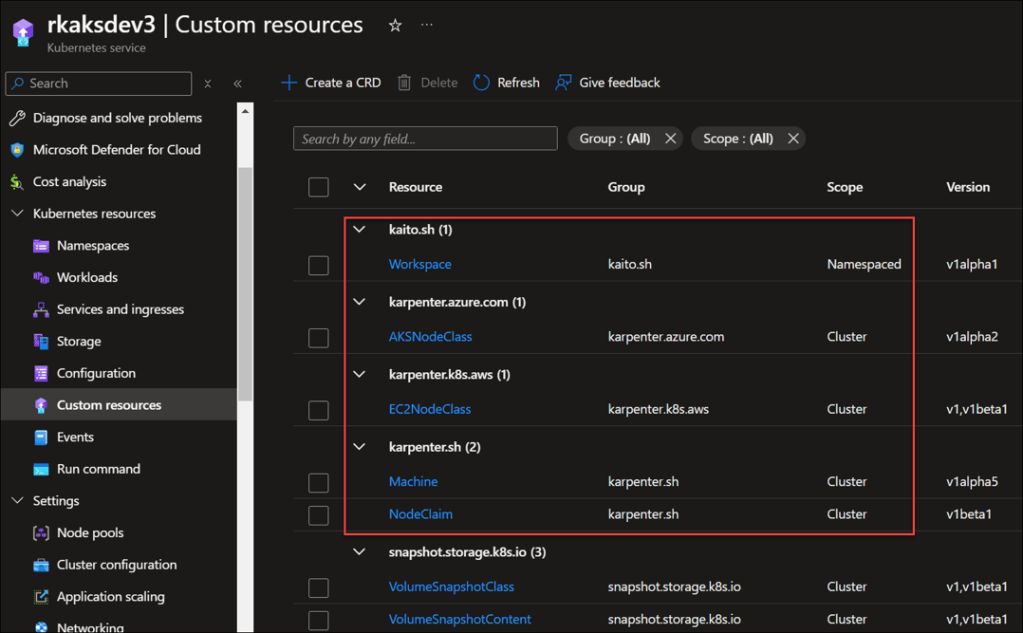Collapse the kaito.sh group
The image size is (1023, 633).
pyautogui.click(x=360, y=230)
